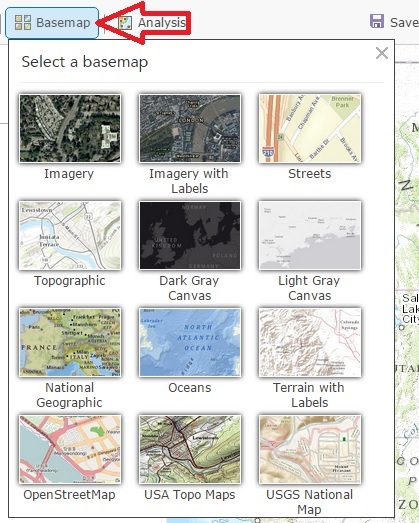Open the Analysis toolbar label
The image size is (419, 523).
click(162, 23)
